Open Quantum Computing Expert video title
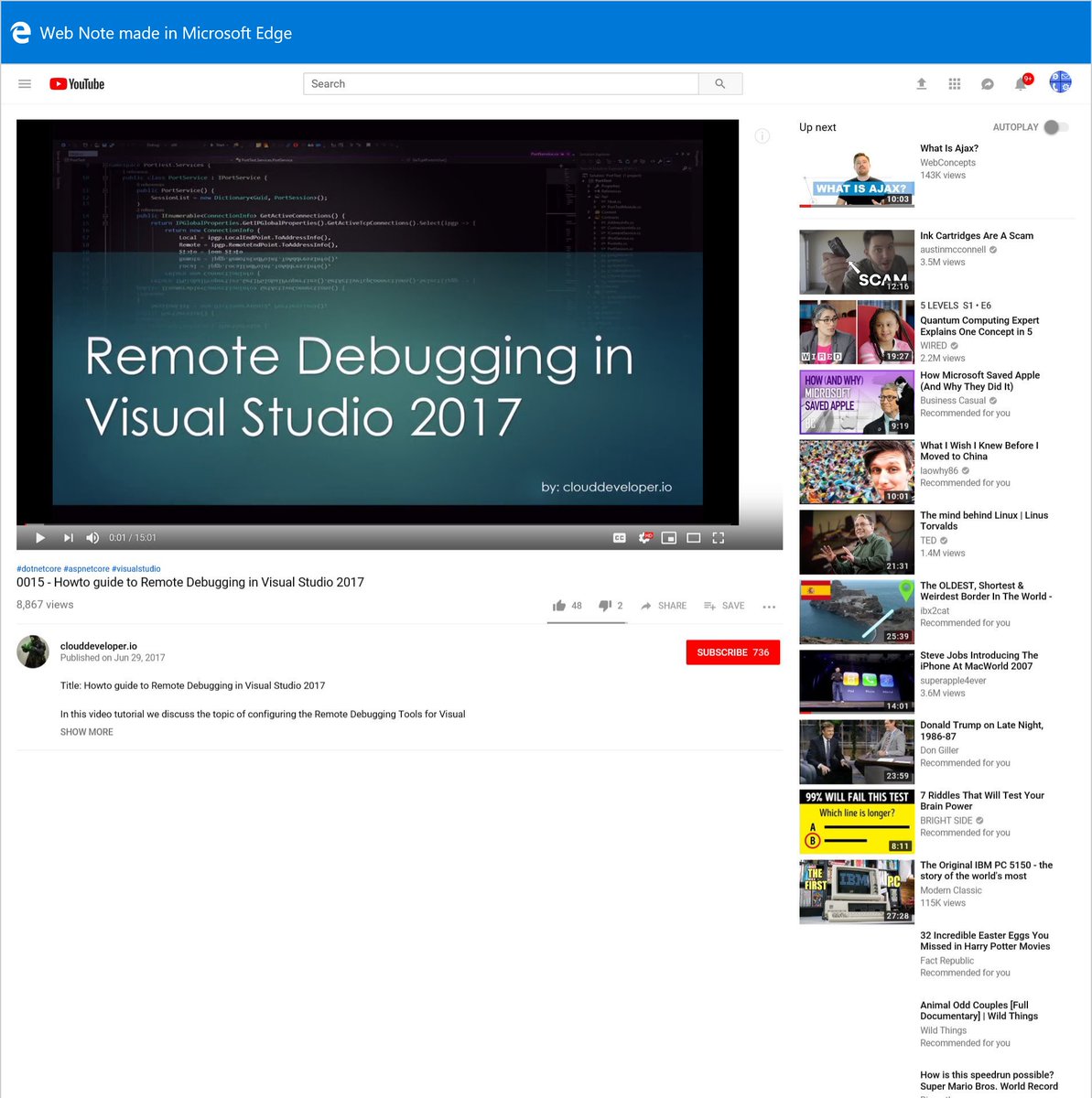This screenshot has height=1098, width=1092. (979, 327)
